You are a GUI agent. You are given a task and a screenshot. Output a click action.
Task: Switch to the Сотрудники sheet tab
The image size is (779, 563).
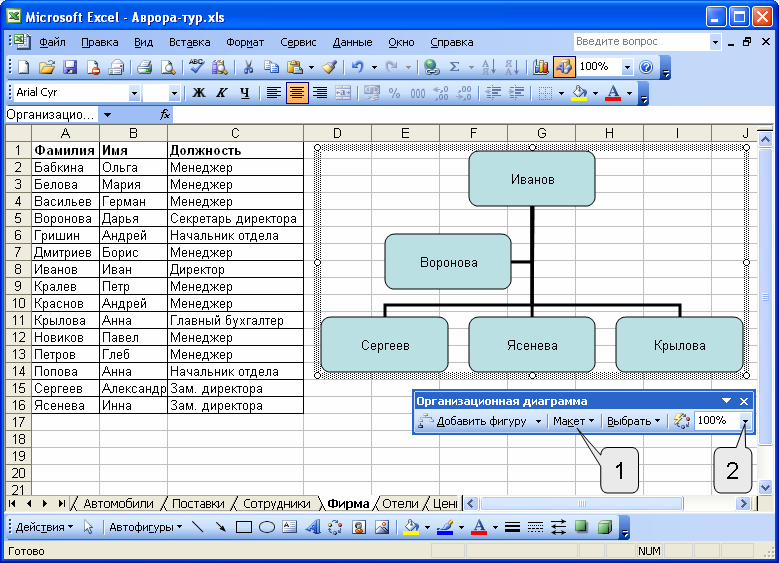click(277, 503)
